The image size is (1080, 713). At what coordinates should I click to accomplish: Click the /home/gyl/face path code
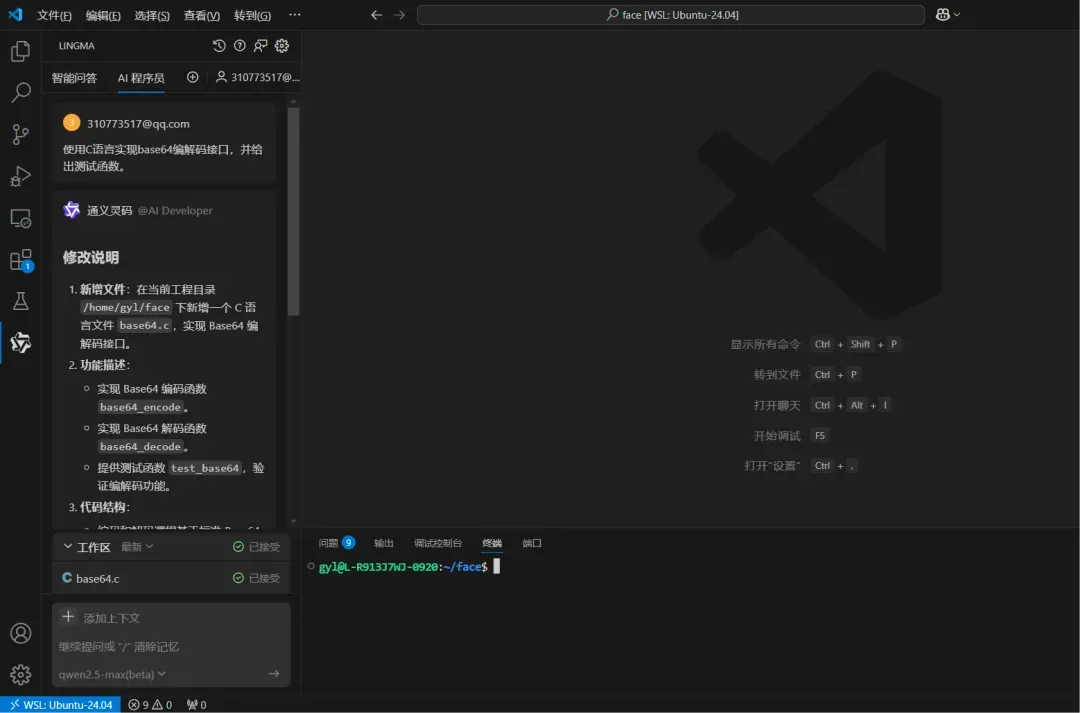[x=127, y=307]
